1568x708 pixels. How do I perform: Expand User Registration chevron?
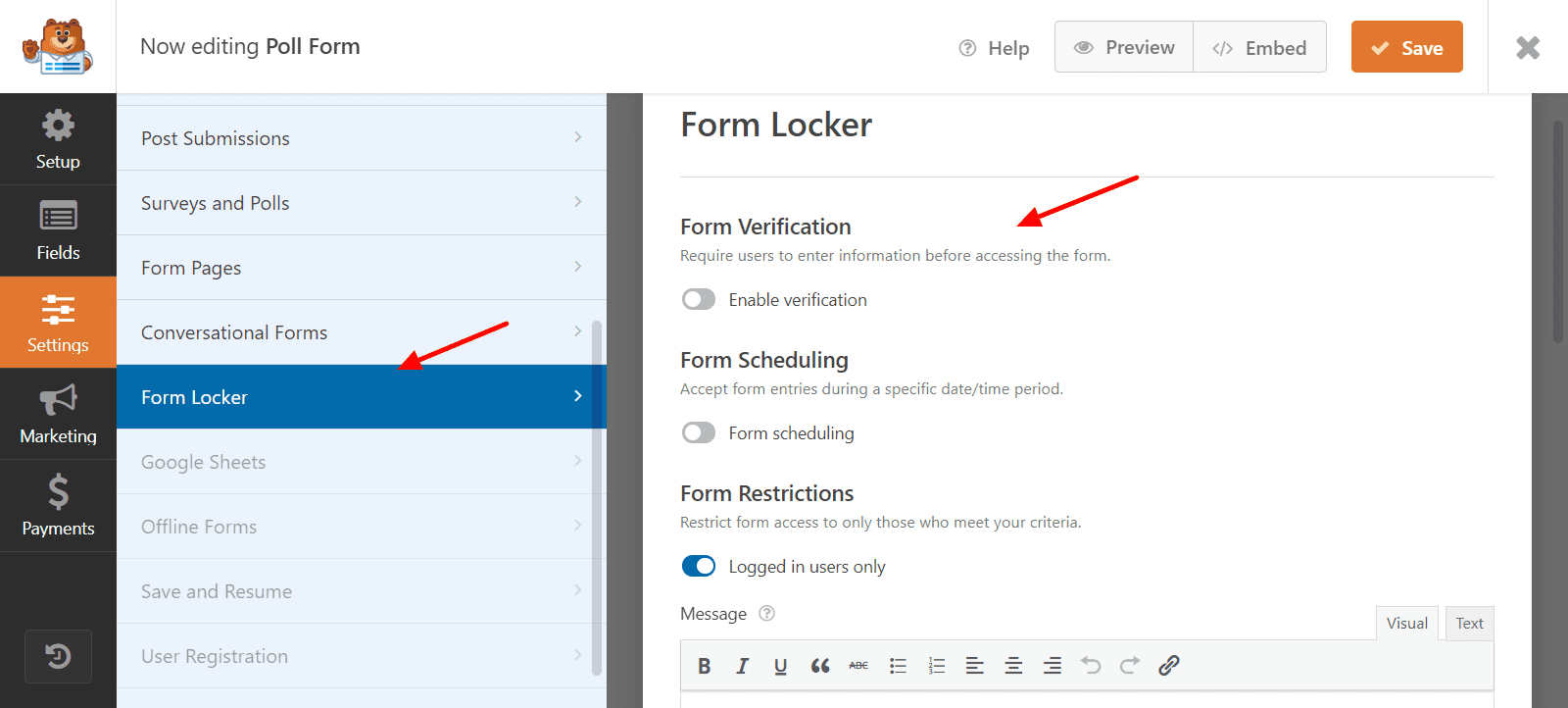[578, 655]
